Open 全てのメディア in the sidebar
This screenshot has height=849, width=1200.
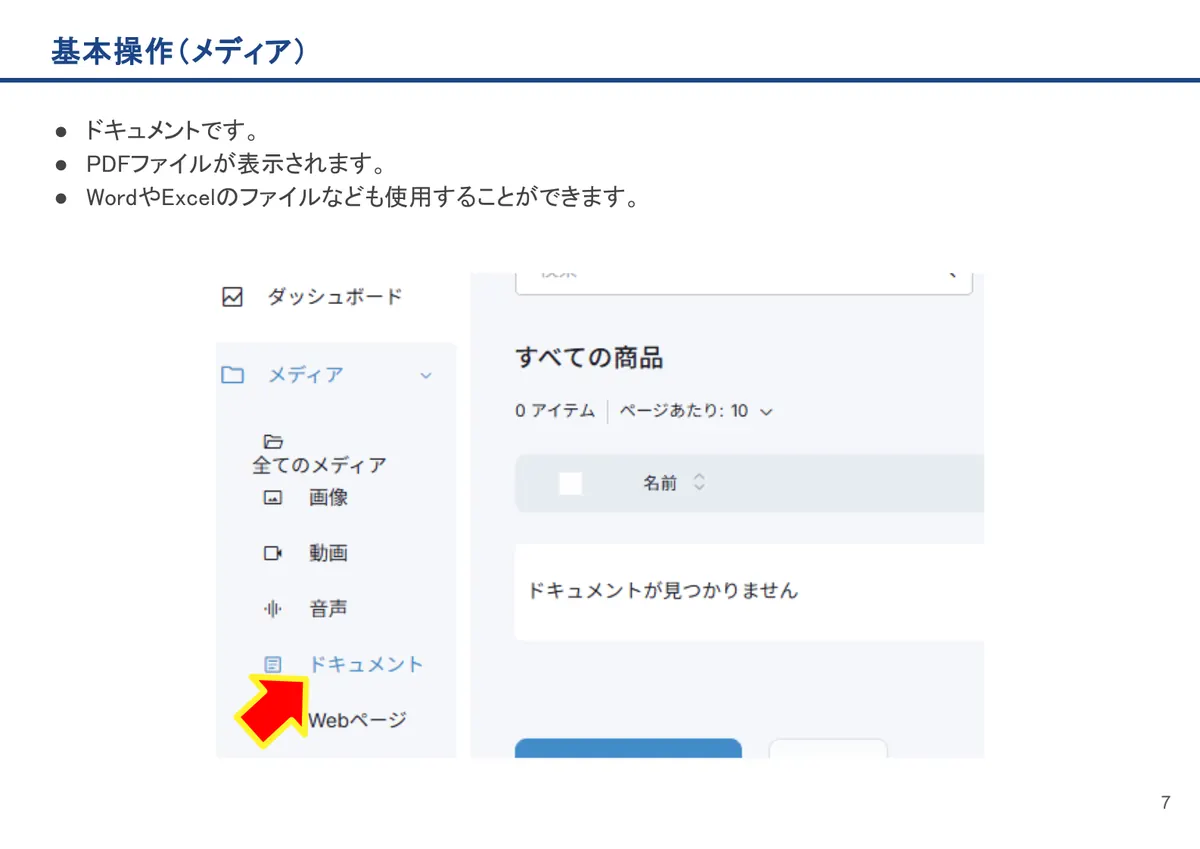pyautogui.click(x=319, y=465)
